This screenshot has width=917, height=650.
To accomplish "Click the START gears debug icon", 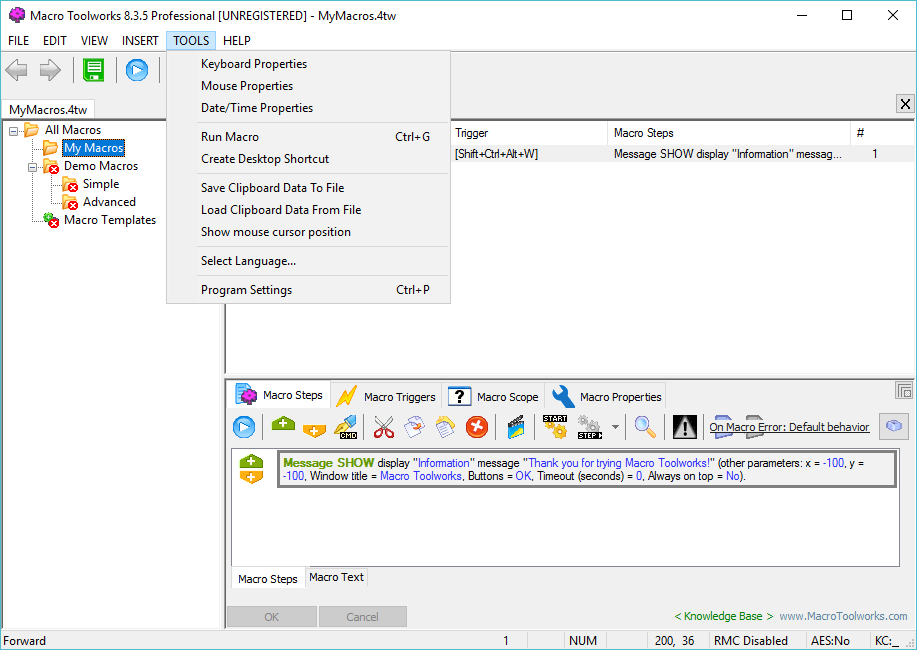I will coord(555,427).
